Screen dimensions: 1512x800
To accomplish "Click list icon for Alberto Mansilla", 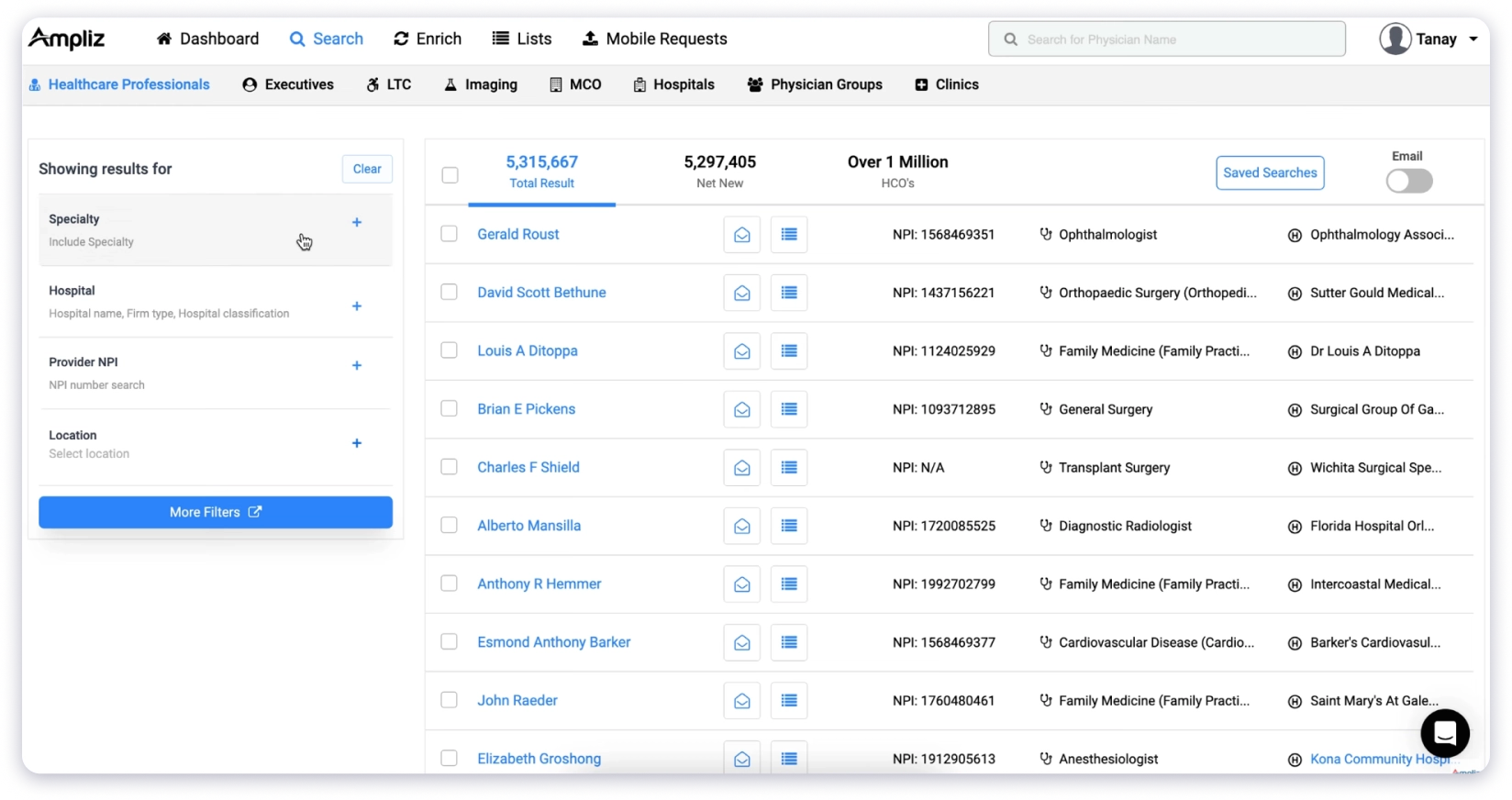I will pyautogui.click(x=789, y=526).
